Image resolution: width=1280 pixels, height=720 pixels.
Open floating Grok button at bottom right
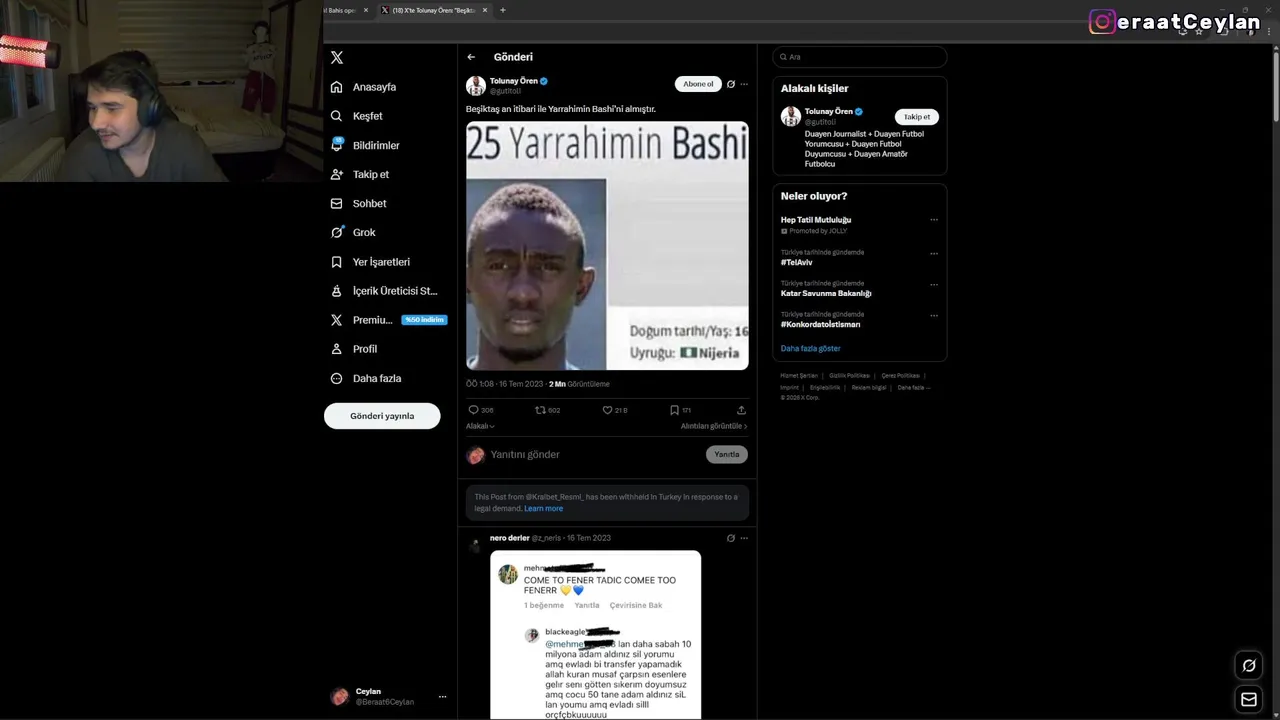click(1249, 665)
